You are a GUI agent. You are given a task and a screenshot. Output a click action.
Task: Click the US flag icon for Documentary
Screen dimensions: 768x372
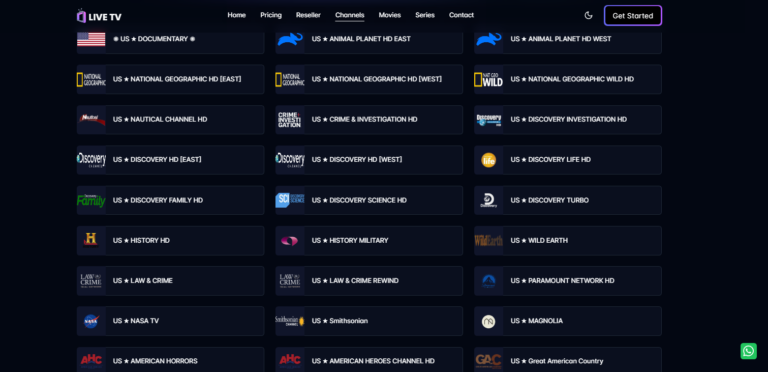coord(91,39)
